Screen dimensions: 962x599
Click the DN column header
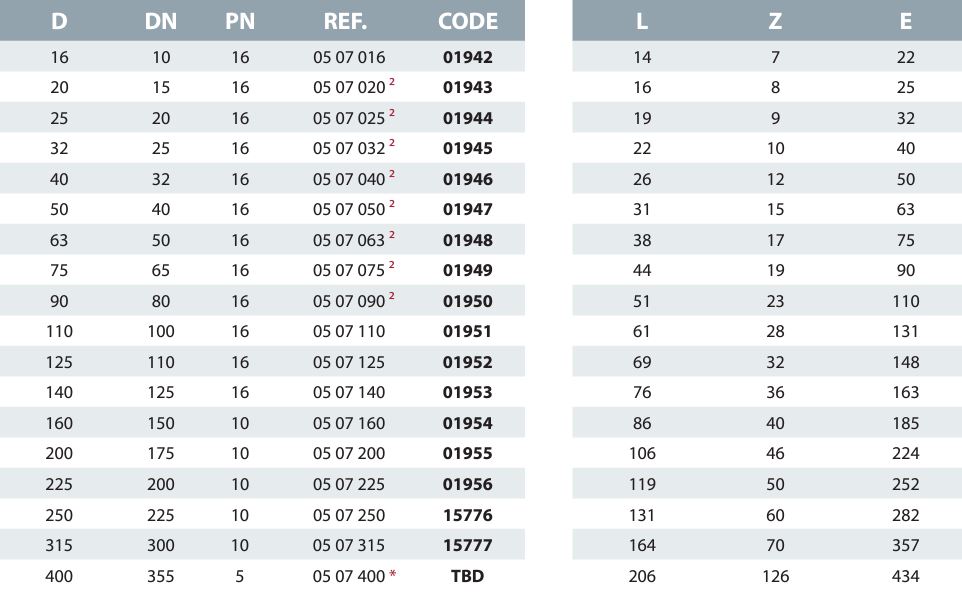[x=161, y=21]
